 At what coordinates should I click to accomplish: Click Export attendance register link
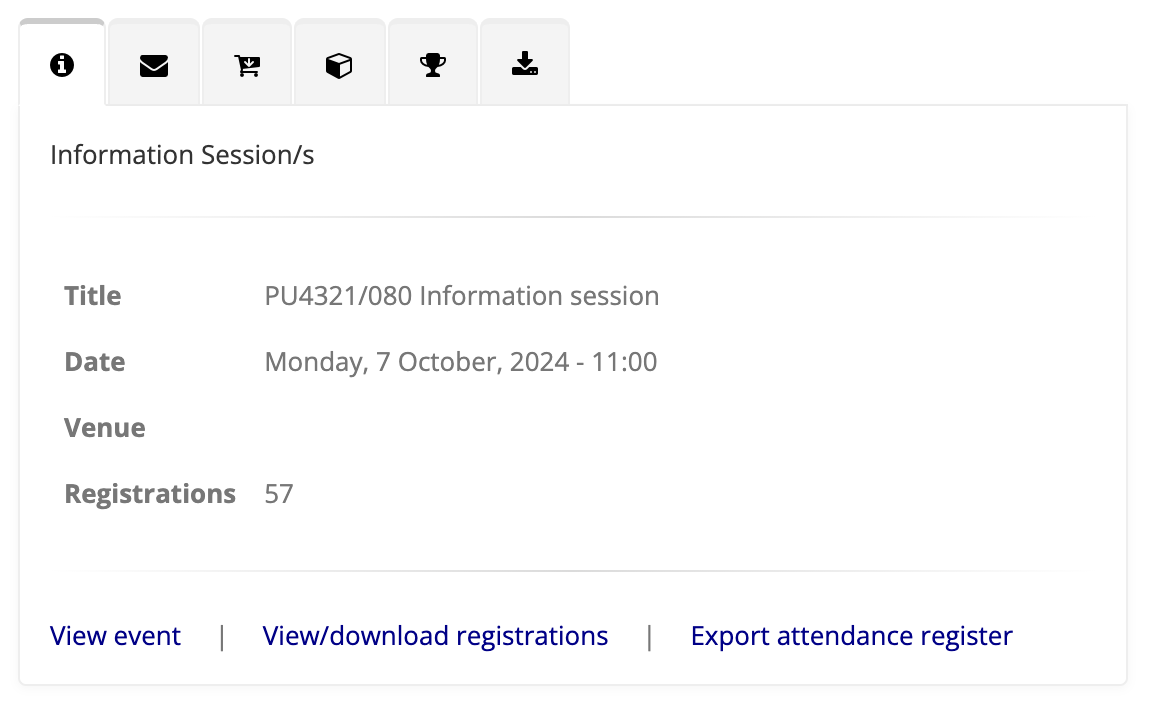(851, 636)
